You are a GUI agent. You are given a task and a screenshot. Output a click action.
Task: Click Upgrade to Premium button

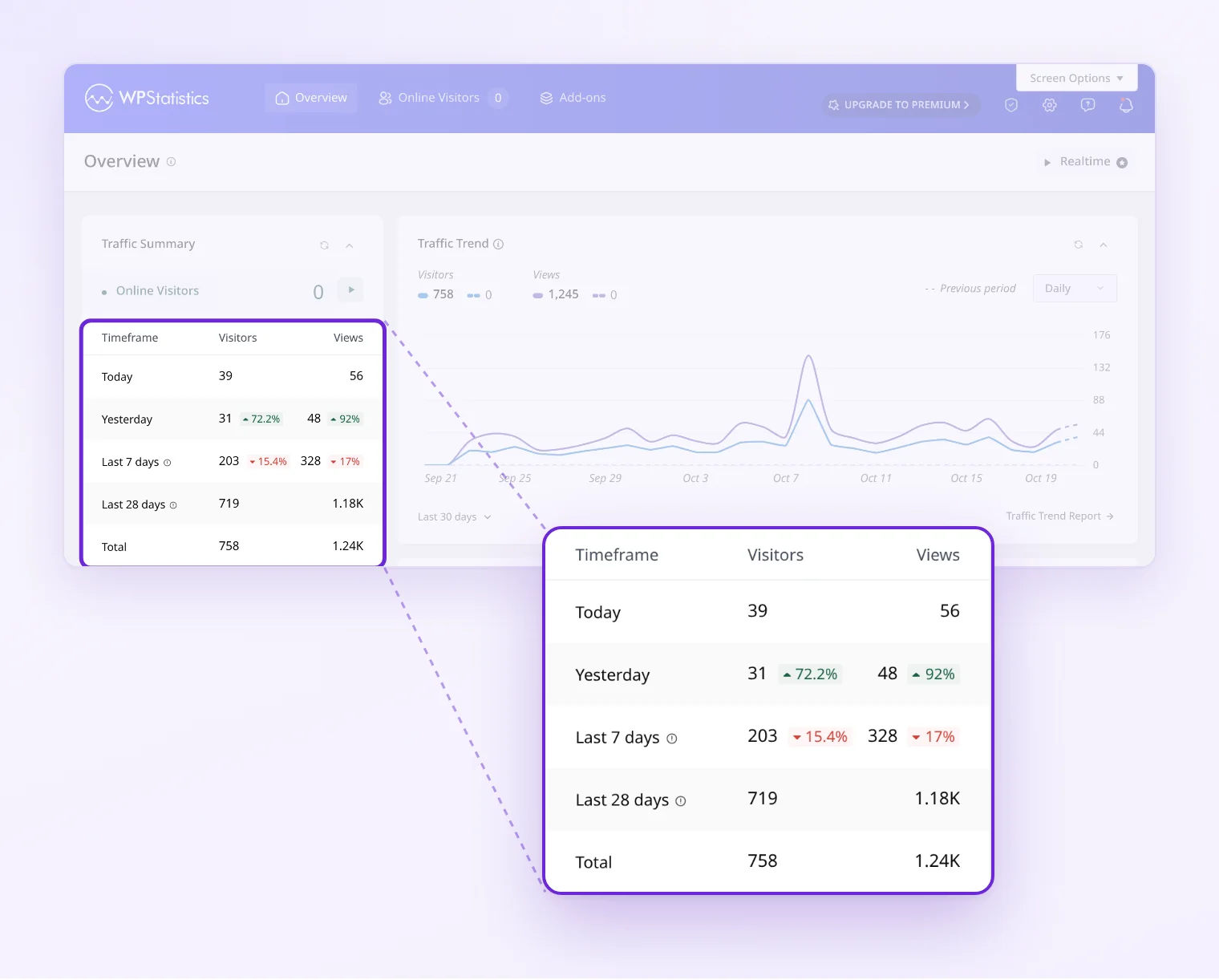(x=900, y=105)
